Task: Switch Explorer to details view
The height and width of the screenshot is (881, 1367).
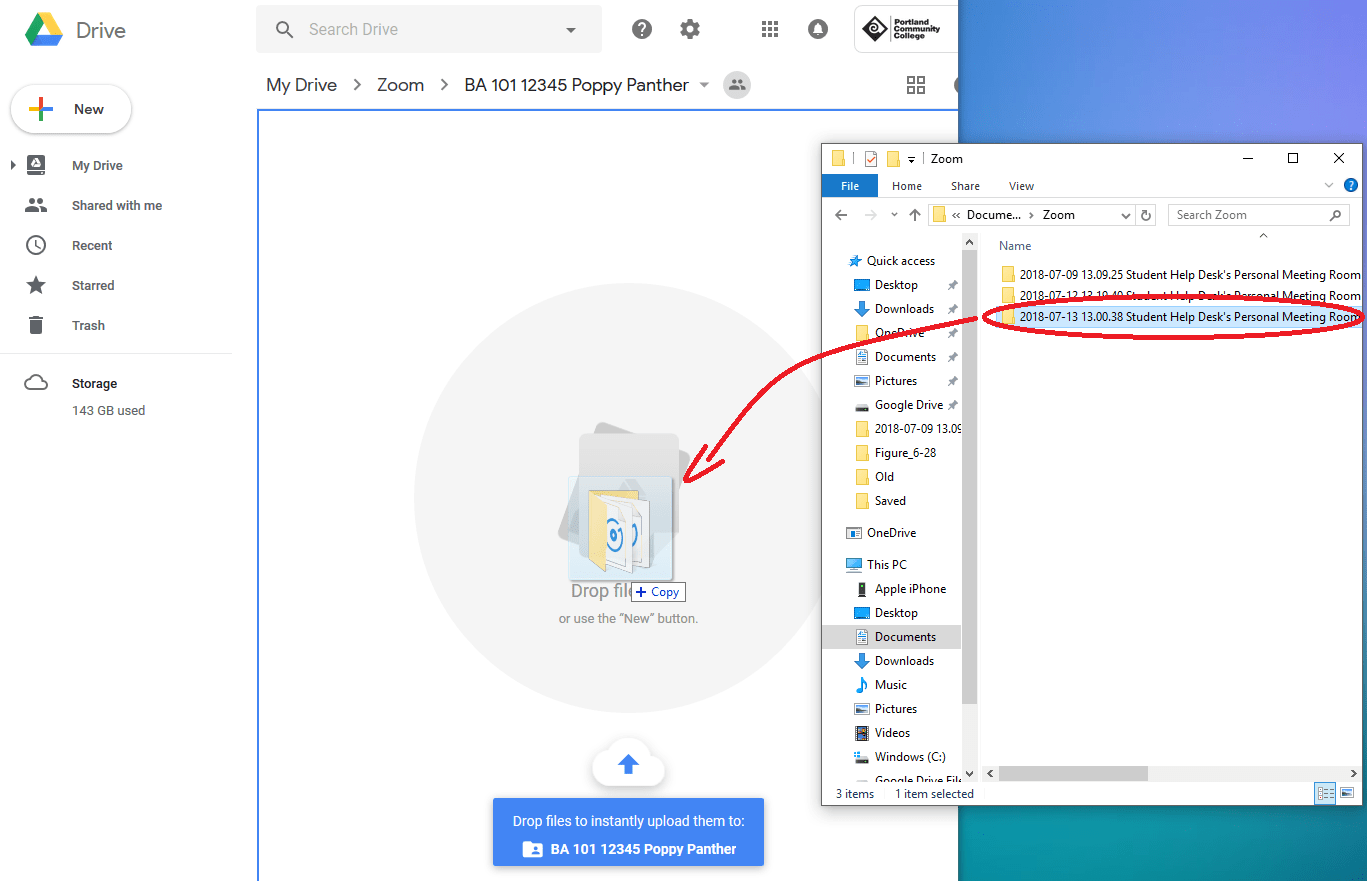Action: pos(1326,793)
